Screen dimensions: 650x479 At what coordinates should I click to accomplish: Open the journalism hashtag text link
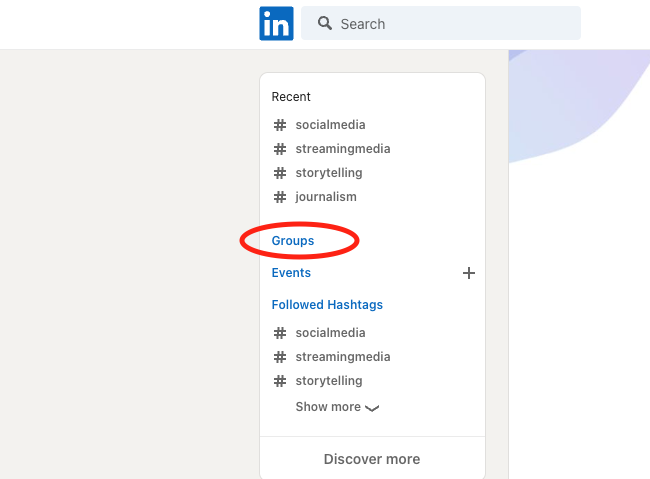pyautogui.click(x=326, y=197)
